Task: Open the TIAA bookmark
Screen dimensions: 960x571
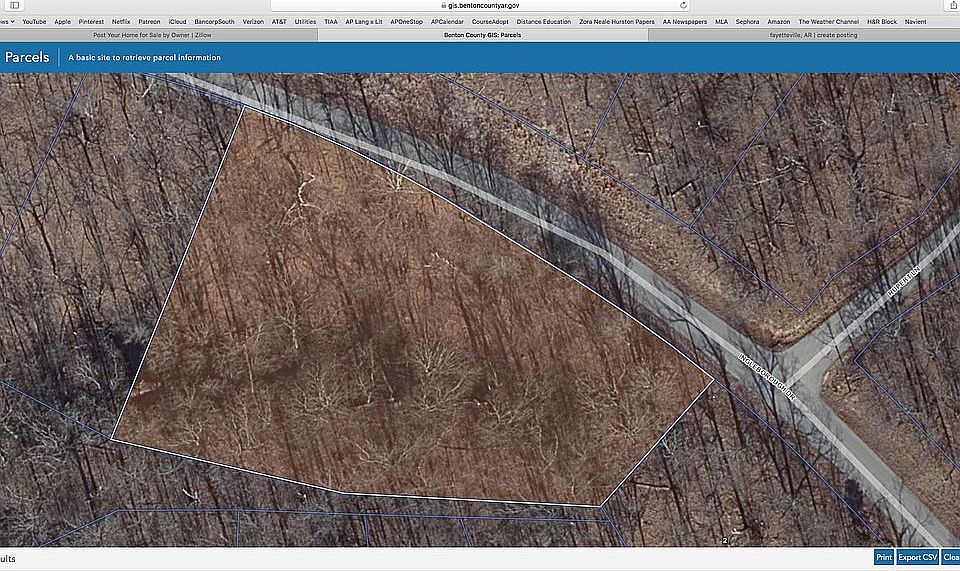Action: coord(331,21)
